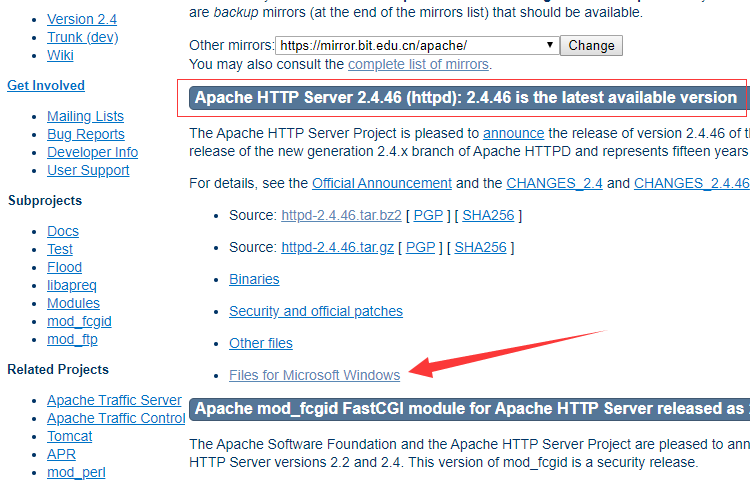Open the Flood subproject link
The height and width of the screenshot is (488, 750).
[x=65, y=267]
